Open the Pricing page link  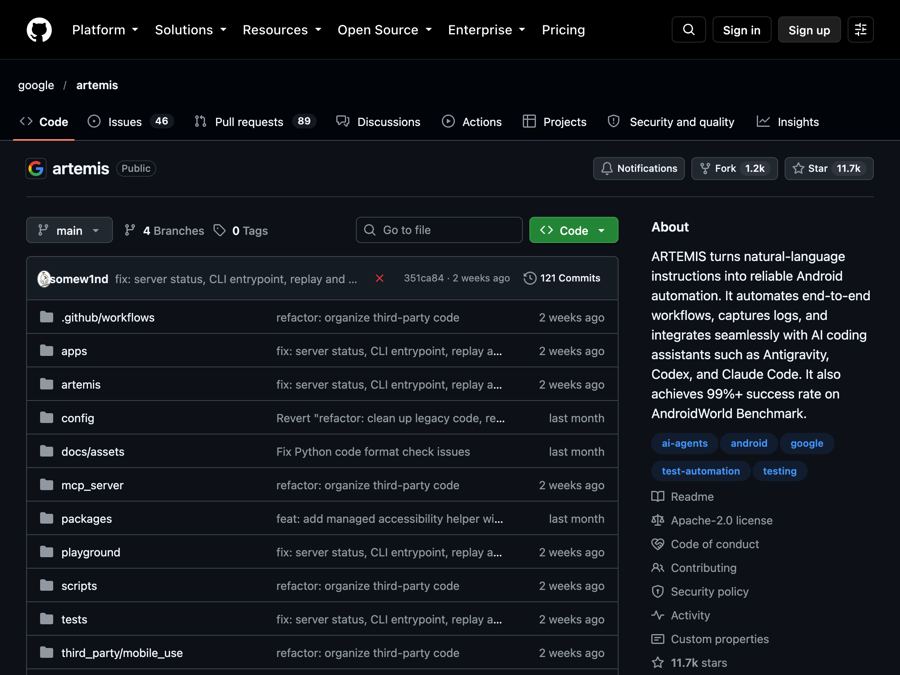(x=563, y=30)
